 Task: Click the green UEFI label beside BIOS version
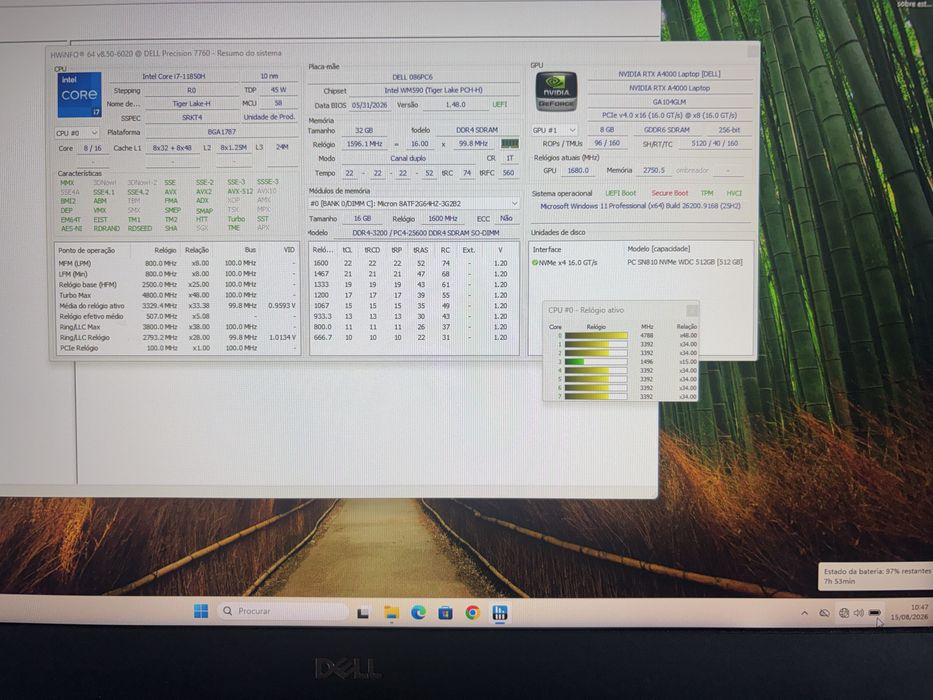pos(500,105)
